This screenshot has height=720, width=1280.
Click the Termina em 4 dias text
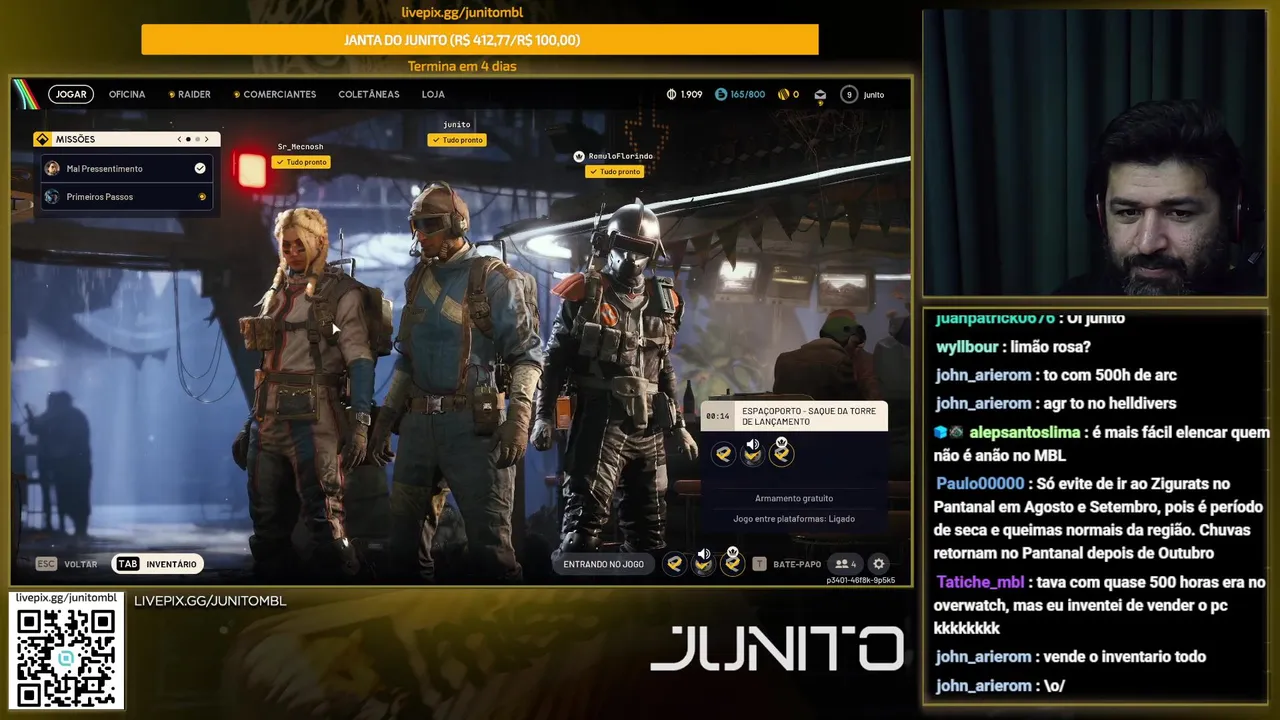click(x=462, y=66)
